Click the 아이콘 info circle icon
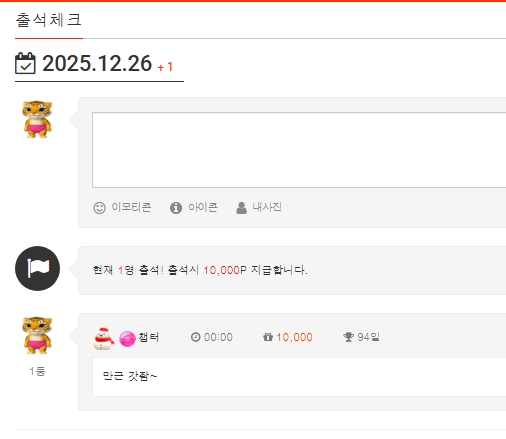The height and width of the screenshot is (439, 506). click(x=176, y=208)
